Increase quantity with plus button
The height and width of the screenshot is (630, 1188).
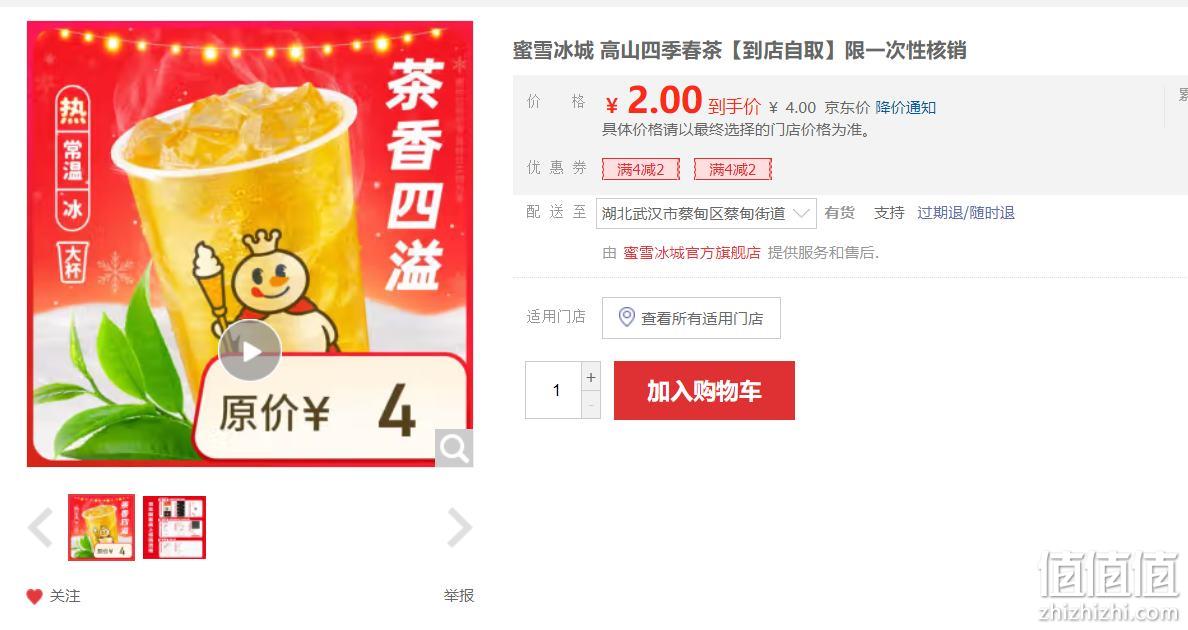click(591, 376)
